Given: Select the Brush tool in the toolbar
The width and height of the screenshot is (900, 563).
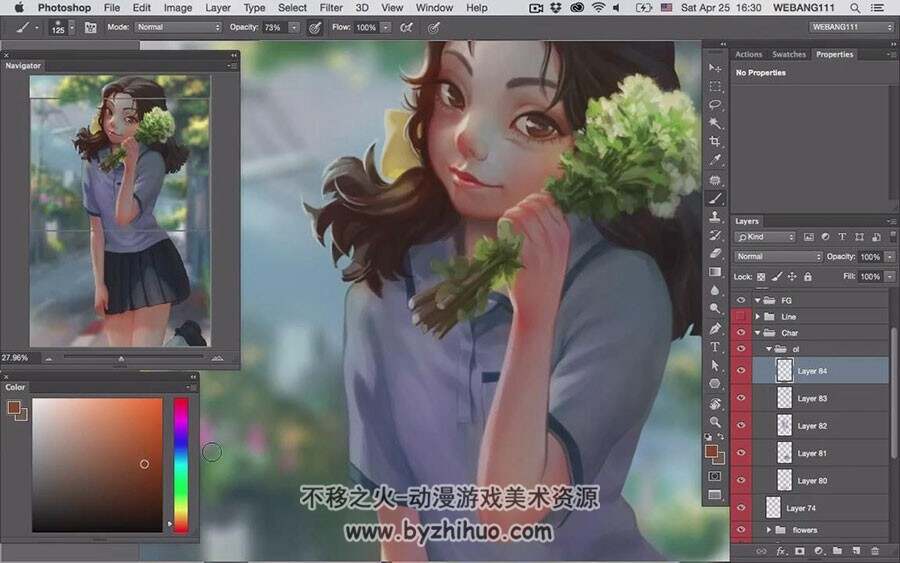Looking at the screenshot, I should pyautogui.click(x=715, y=199).
